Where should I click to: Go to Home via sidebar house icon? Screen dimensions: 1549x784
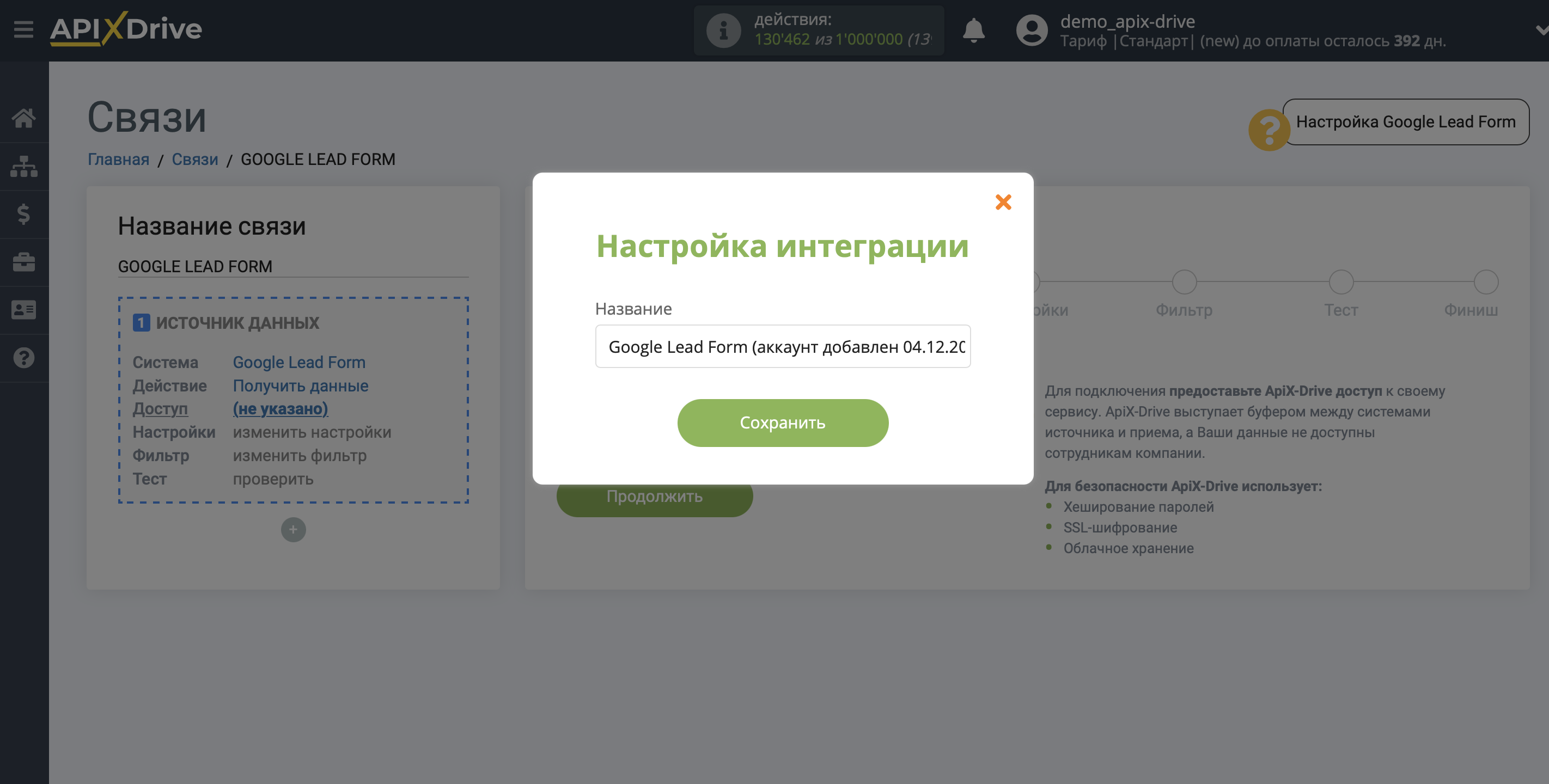[x=23, y=118]
